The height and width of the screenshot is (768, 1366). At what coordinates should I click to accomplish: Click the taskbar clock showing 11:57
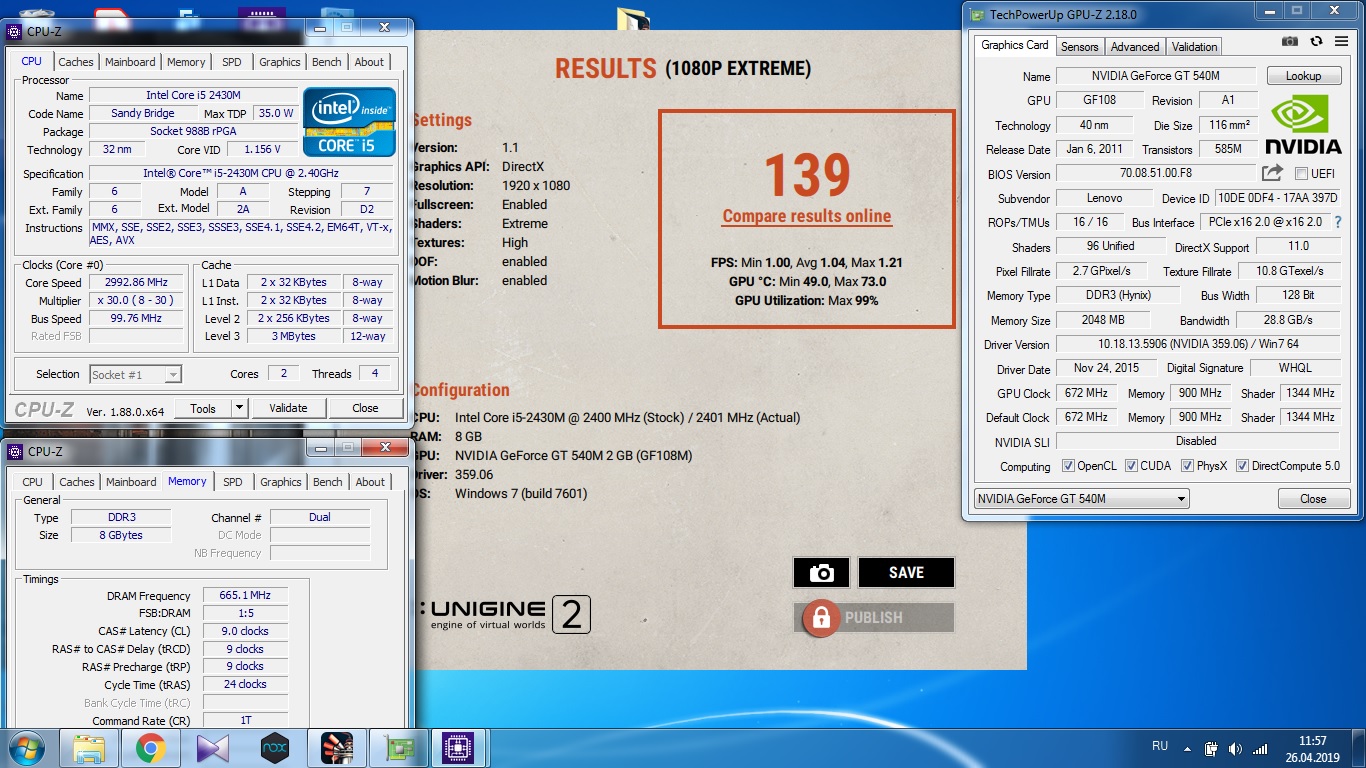[1310, 748]
